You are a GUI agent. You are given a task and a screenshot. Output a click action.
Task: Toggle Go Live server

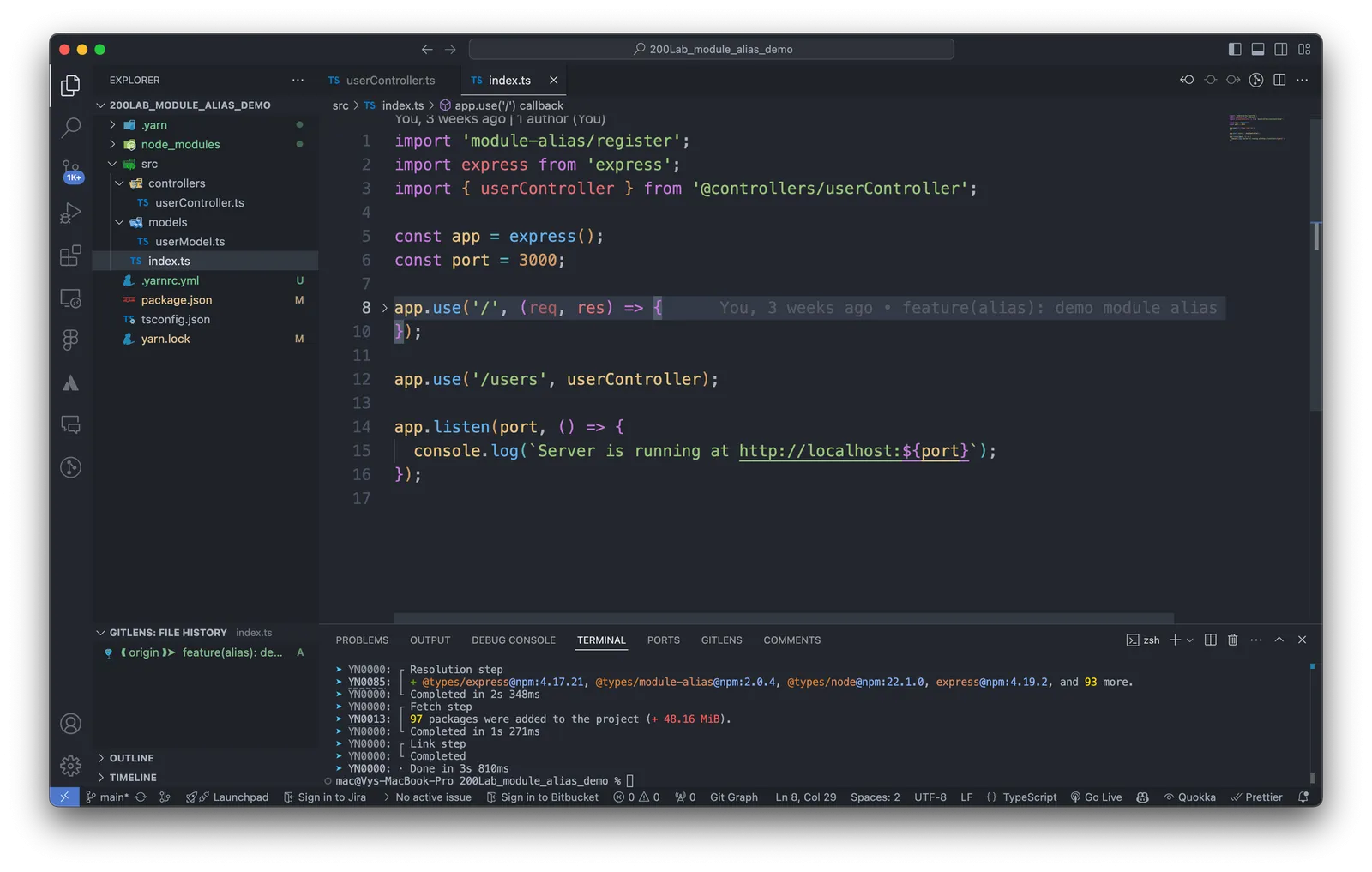pyautogui.click(x=1096, y=797)
